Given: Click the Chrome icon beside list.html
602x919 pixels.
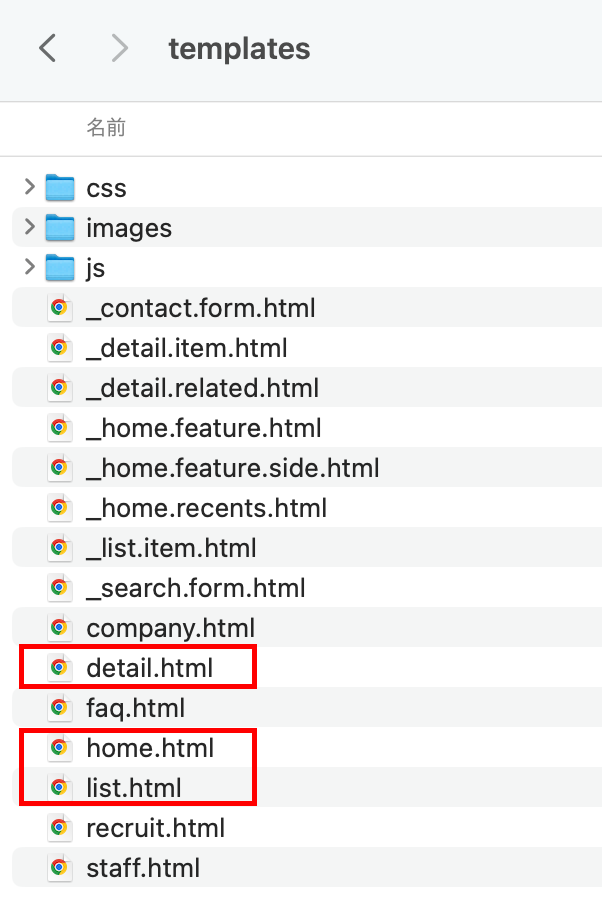Looking at the screenshot, I should [x=59, y=787].
